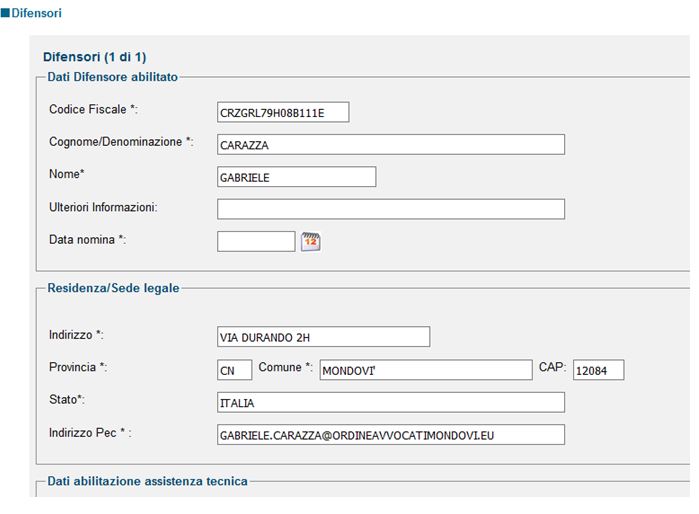Focus the Indirizzo field VIA DURANDO 2H

tap(324, 337)
